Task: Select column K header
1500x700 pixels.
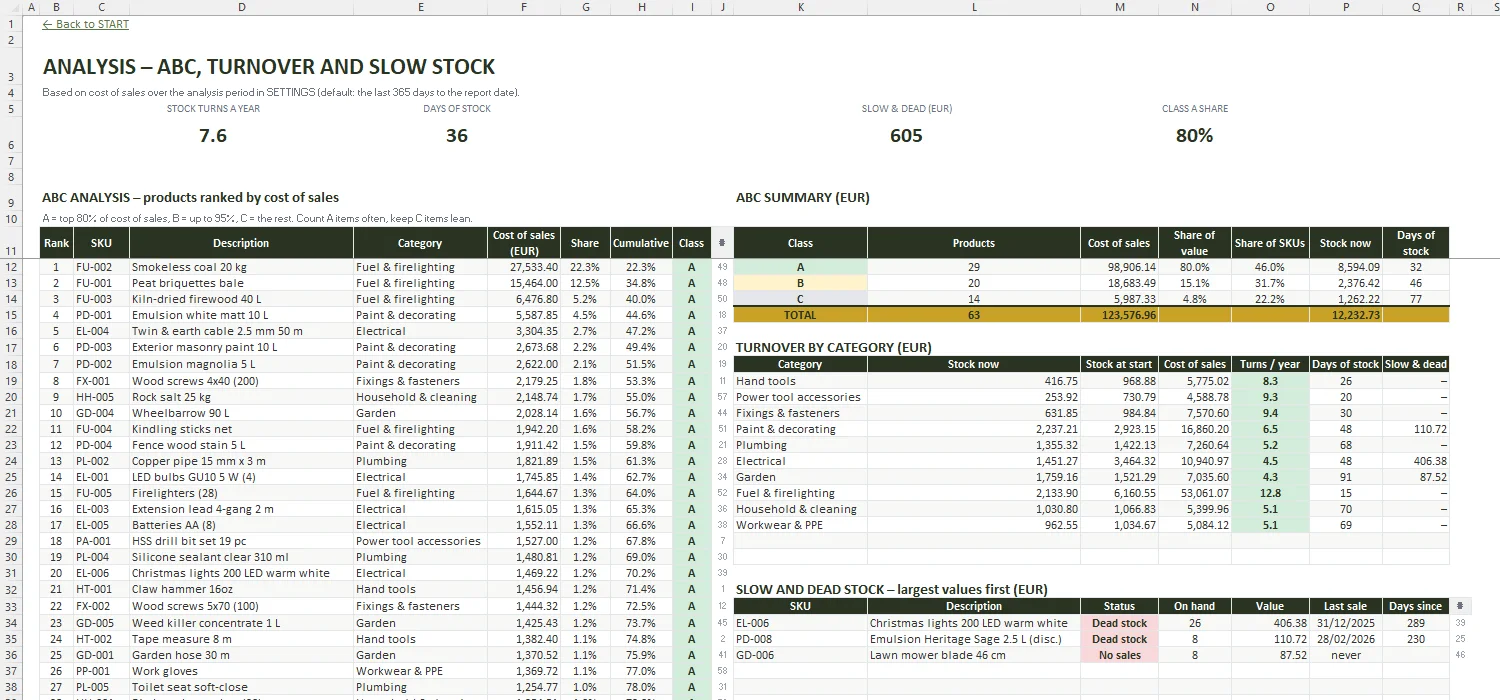Action: [800, 7]
